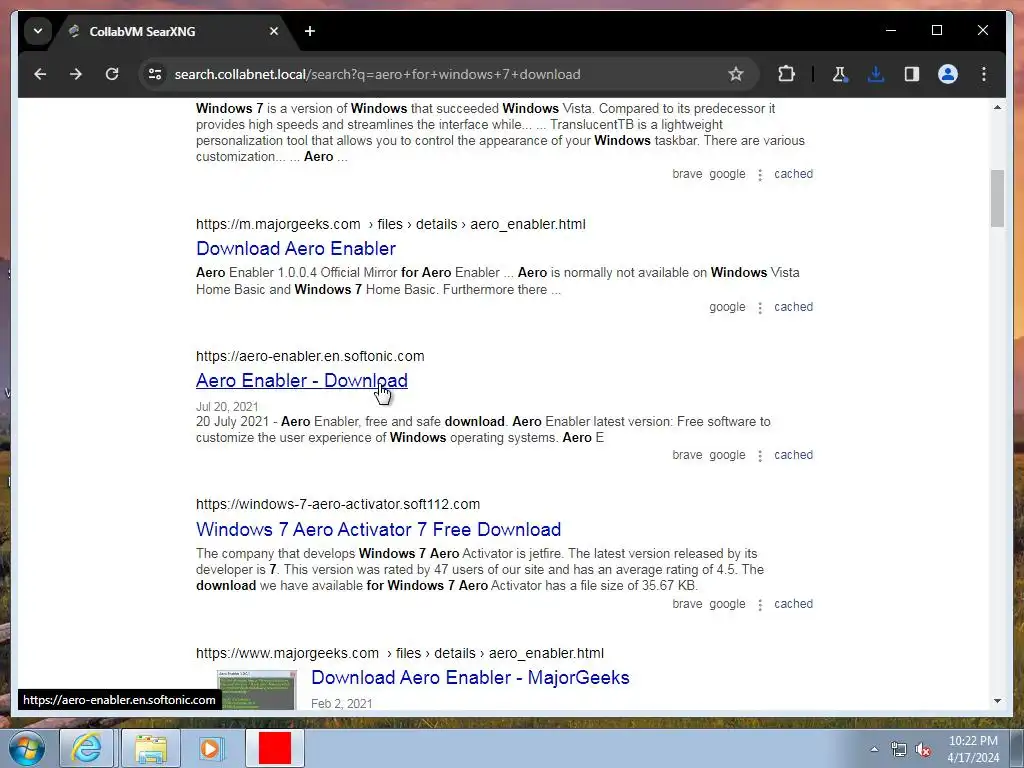Image resolution: width=1024 pixels, height=768 pixels.
Task: Click google engine for softonic result
Action: click(727, 455)
